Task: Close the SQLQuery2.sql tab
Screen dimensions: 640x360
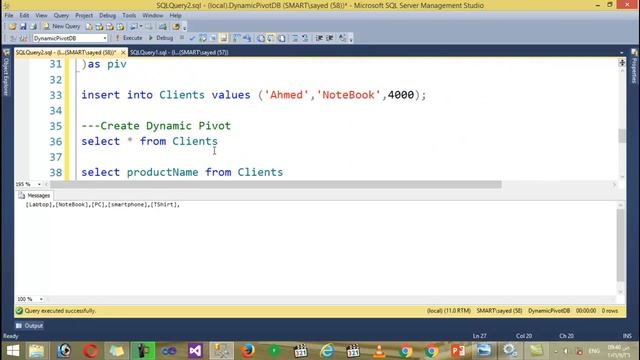Action: (x=123, y=53)
